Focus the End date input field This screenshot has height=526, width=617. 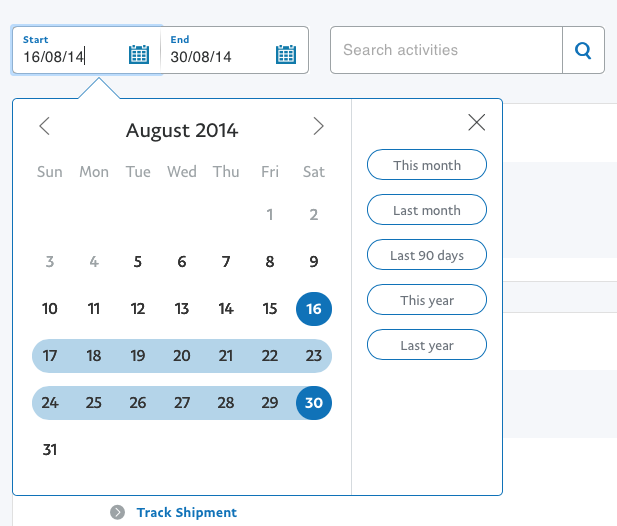(220, 57)
